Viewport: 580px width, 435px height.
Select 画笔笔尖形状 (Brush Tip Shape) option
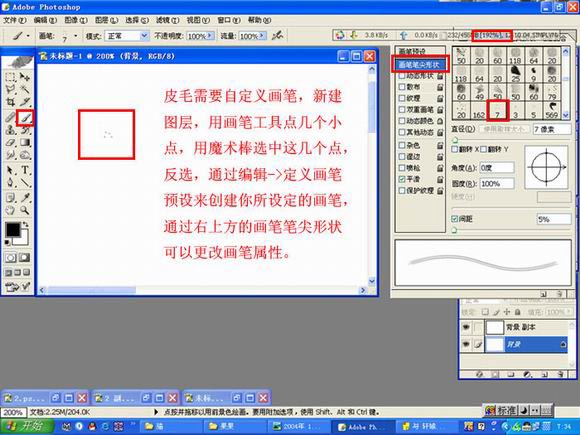[419, 64]
